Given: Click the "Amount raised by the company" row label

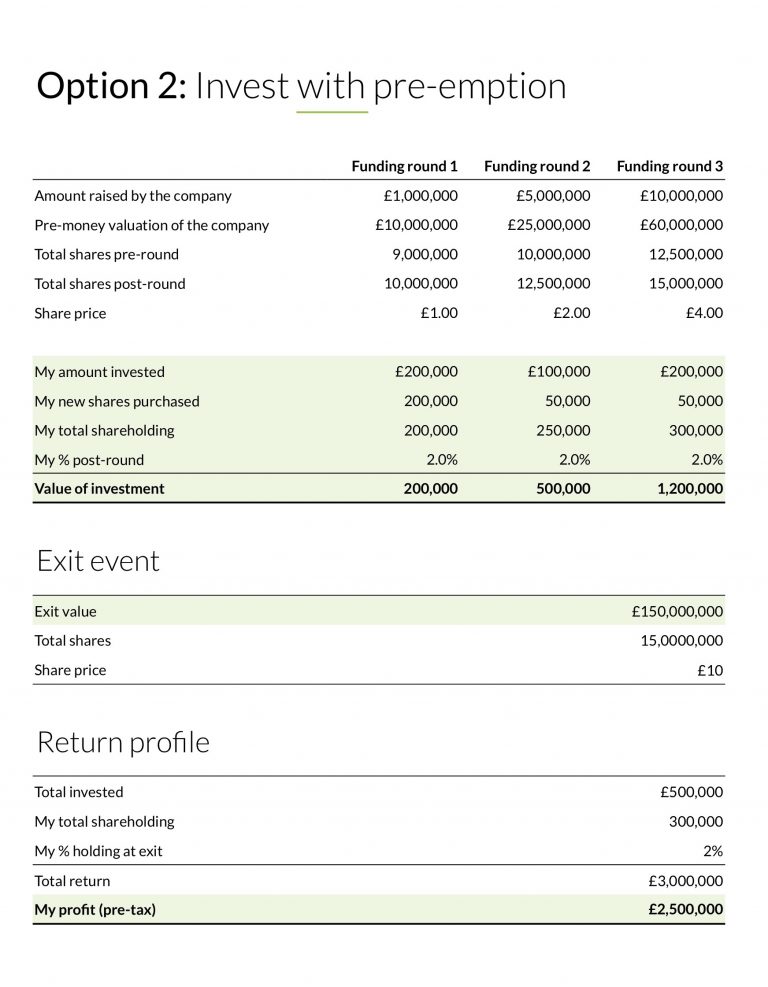Looking at the screenshot, I should (133, 196).
